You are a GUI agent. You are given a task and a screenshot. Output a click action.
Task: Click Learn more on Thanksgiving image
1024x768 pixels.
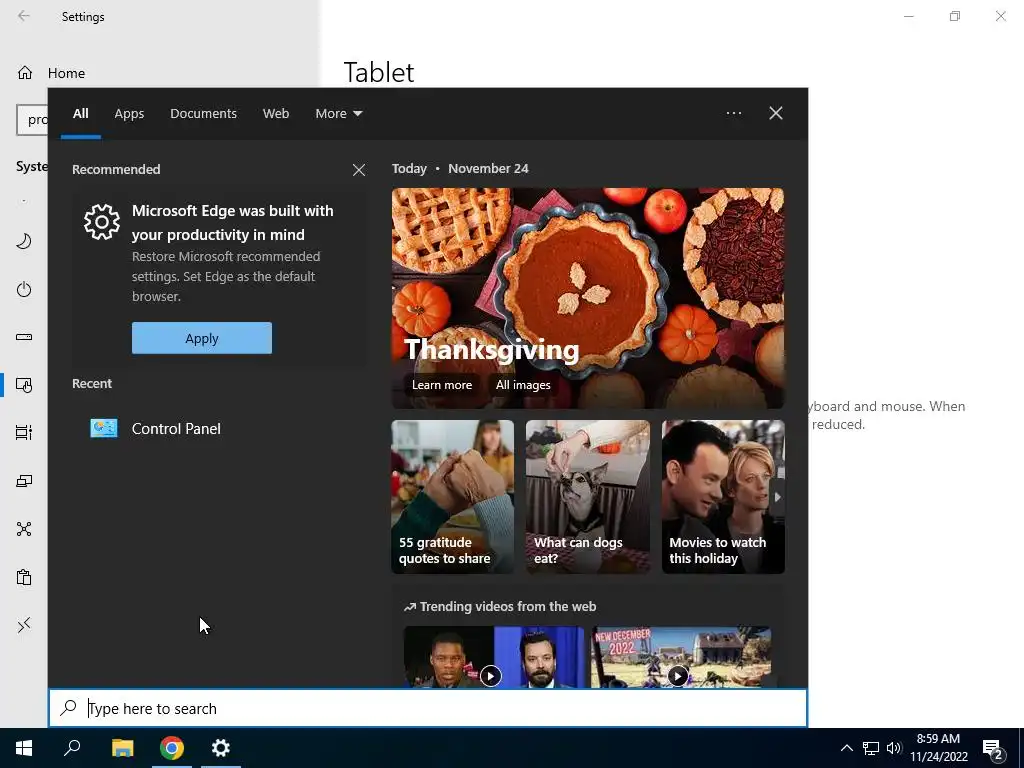[441, 385]
